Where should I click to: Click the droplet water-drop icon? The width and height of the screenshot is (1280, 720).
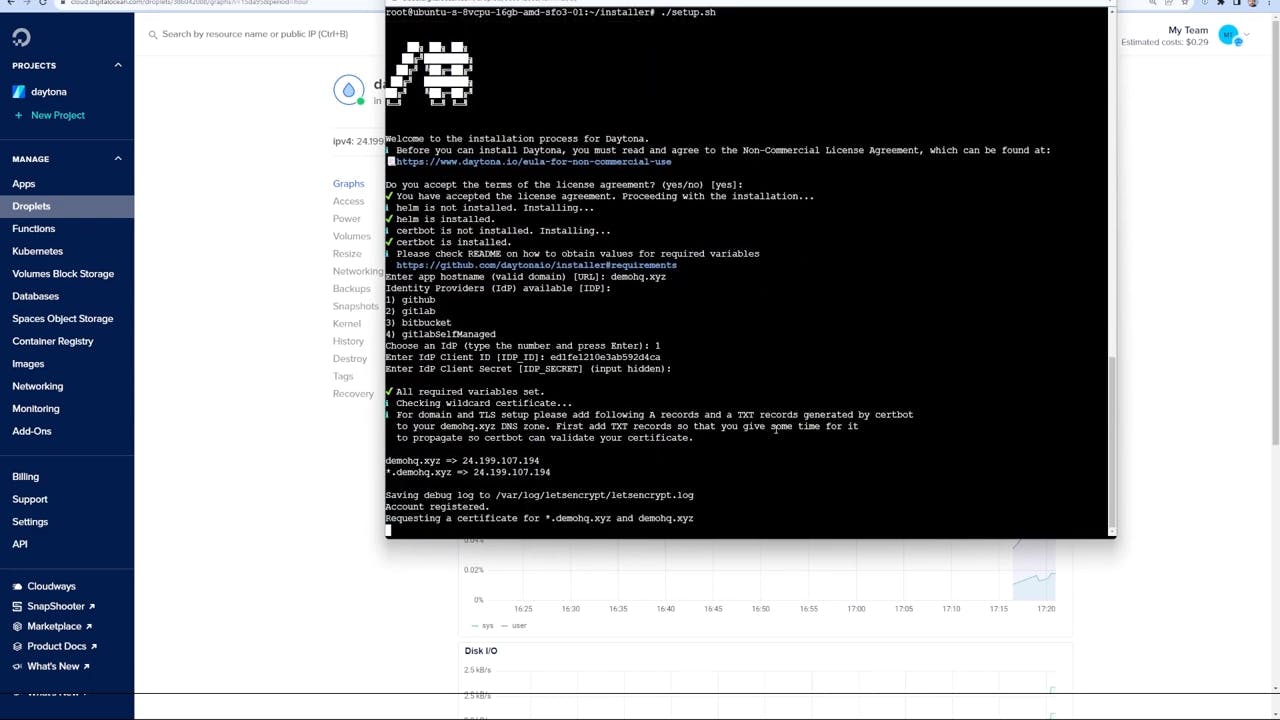[349, 90]
